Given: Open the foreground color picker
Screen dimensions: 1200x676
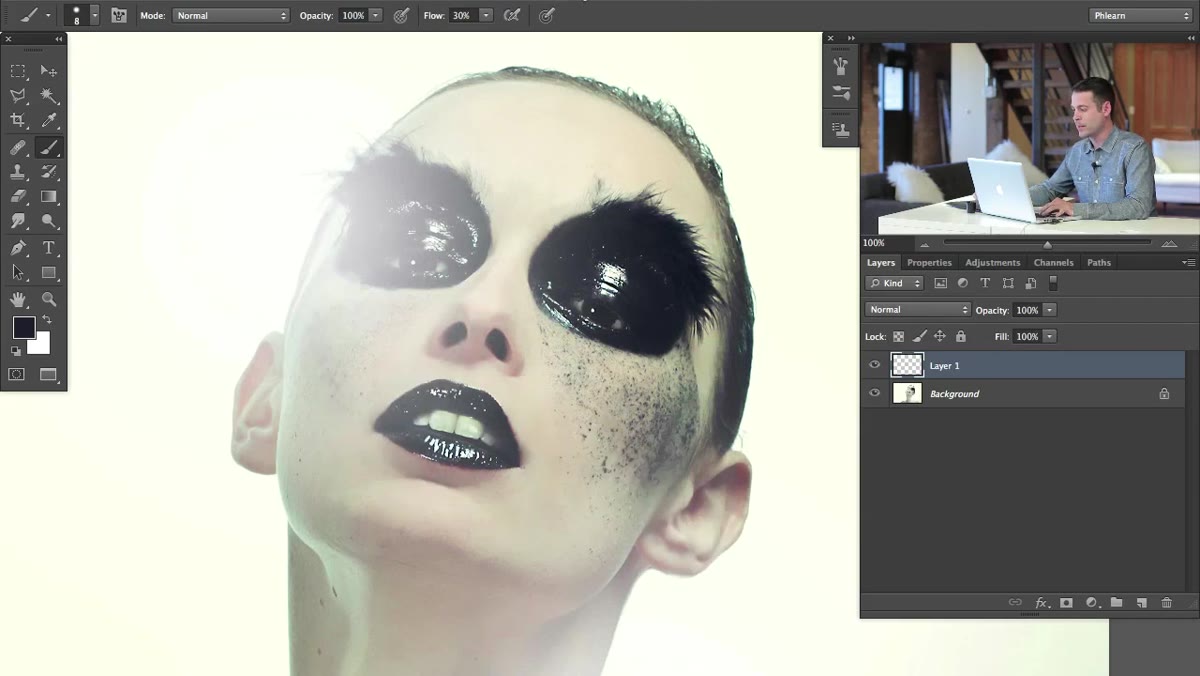Looking at the screenshot, I should [23, 327].
